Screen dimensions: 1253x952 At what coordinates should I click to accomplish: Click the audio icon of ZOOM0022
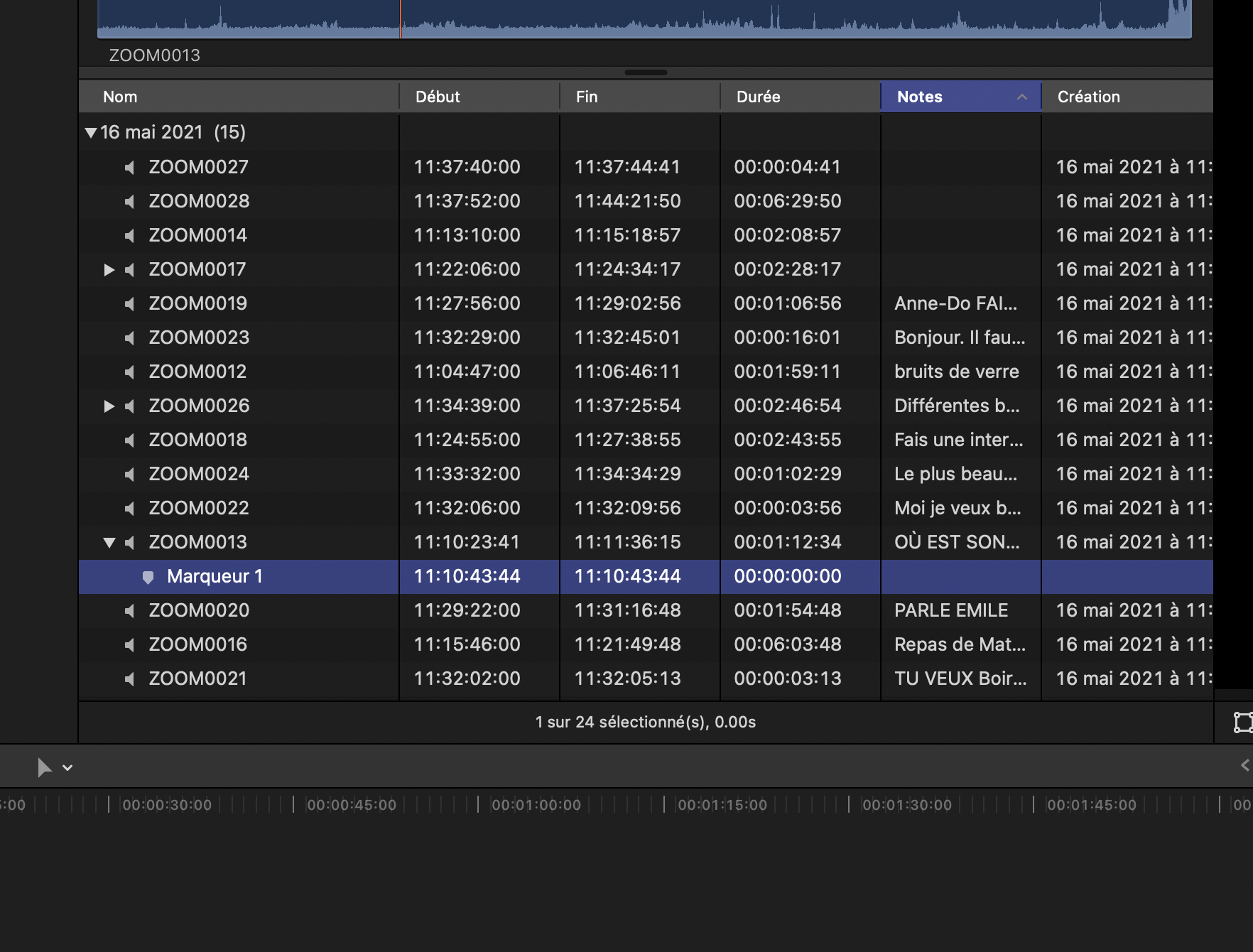129,509
